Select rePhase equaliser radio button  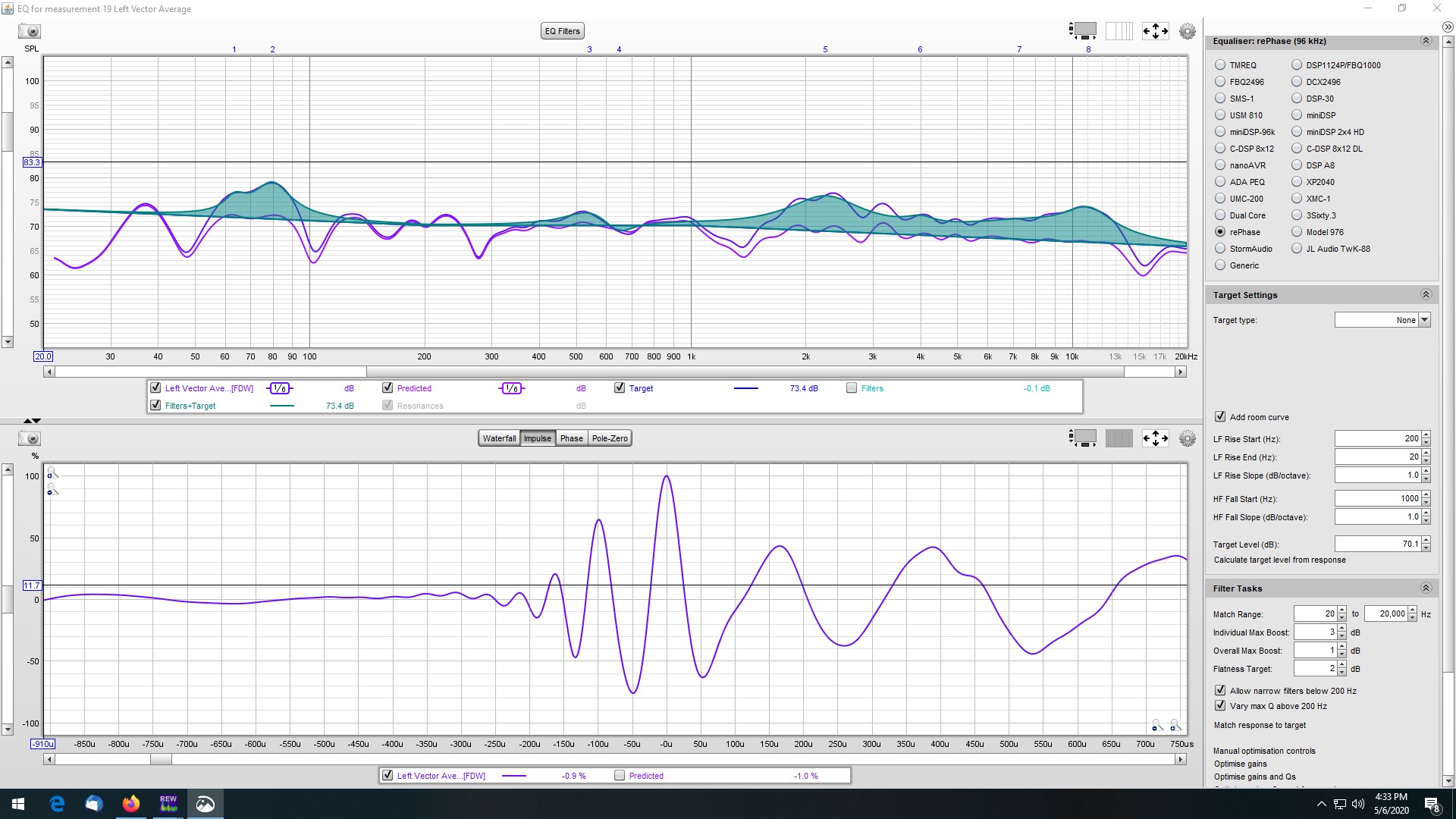1220,232
